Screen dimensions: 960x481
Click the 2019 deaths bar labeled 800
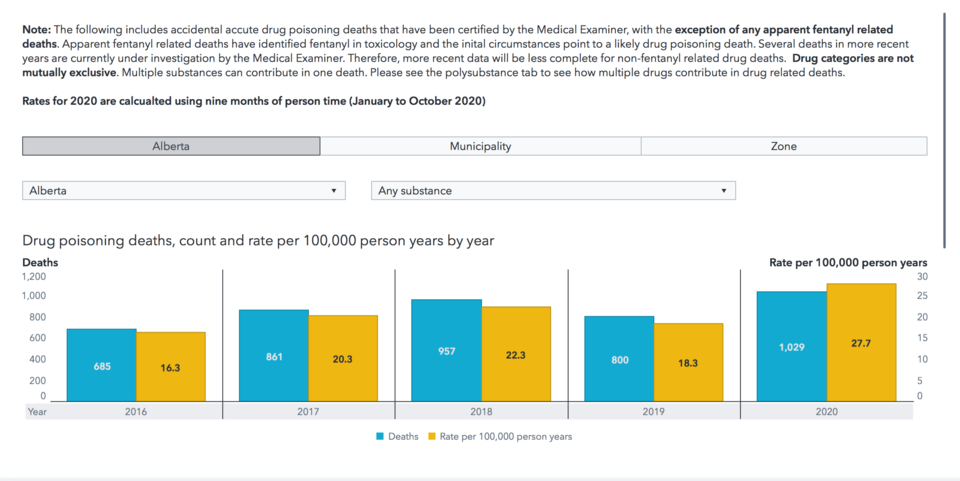click(x=619, y=359)
